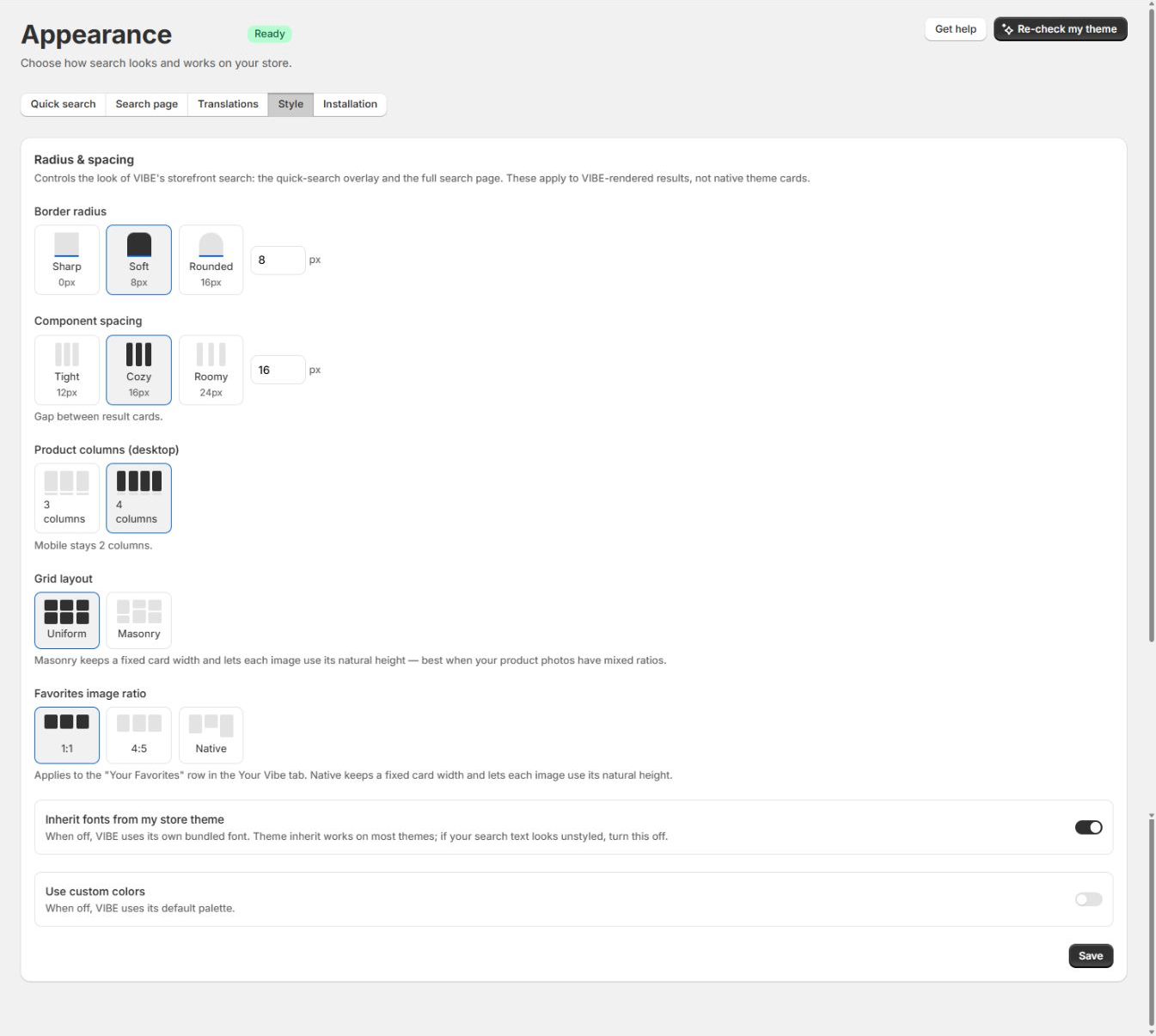Pick the 4 columns desktop layout

pos(138,499)
